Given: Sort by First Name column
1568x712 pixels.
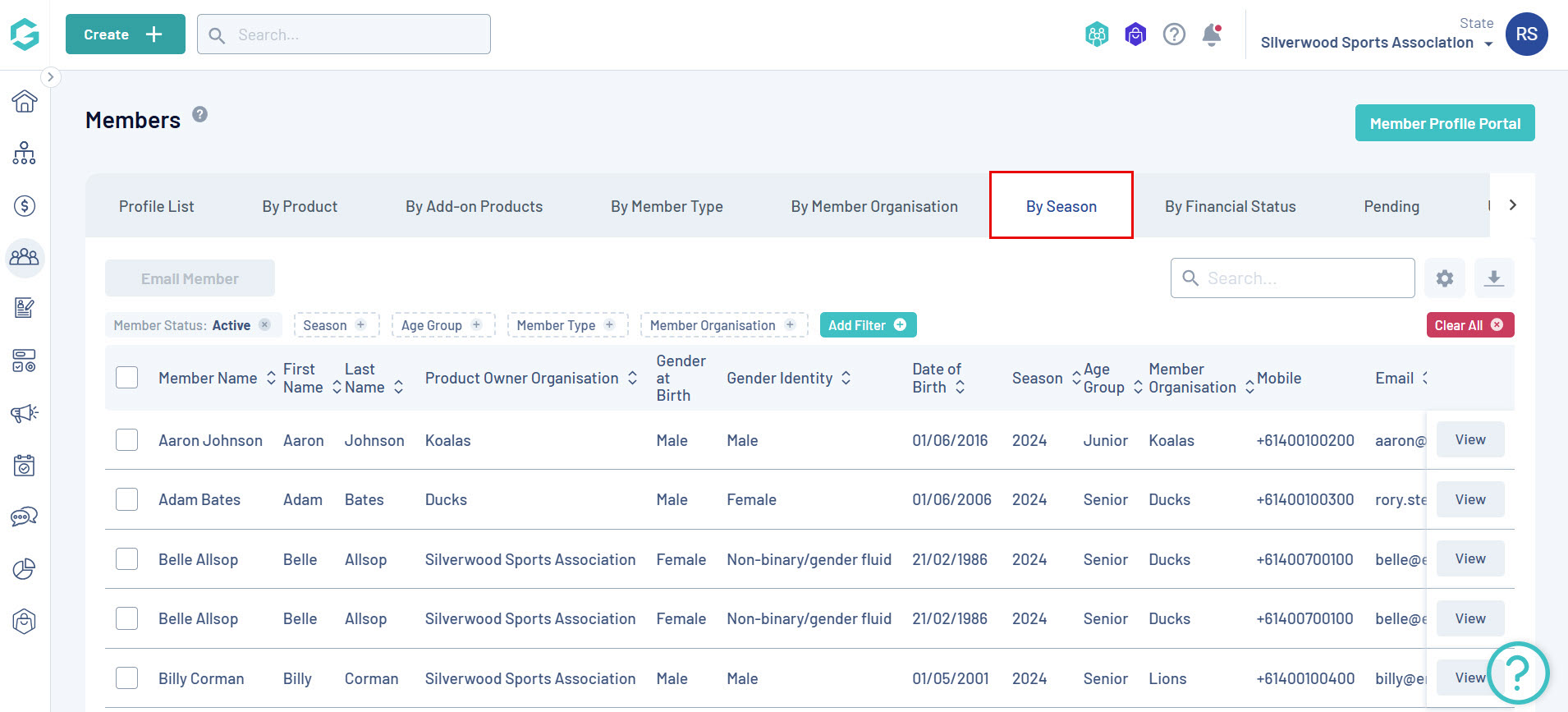Looking at the screenshot, I should tap(337, 387).
